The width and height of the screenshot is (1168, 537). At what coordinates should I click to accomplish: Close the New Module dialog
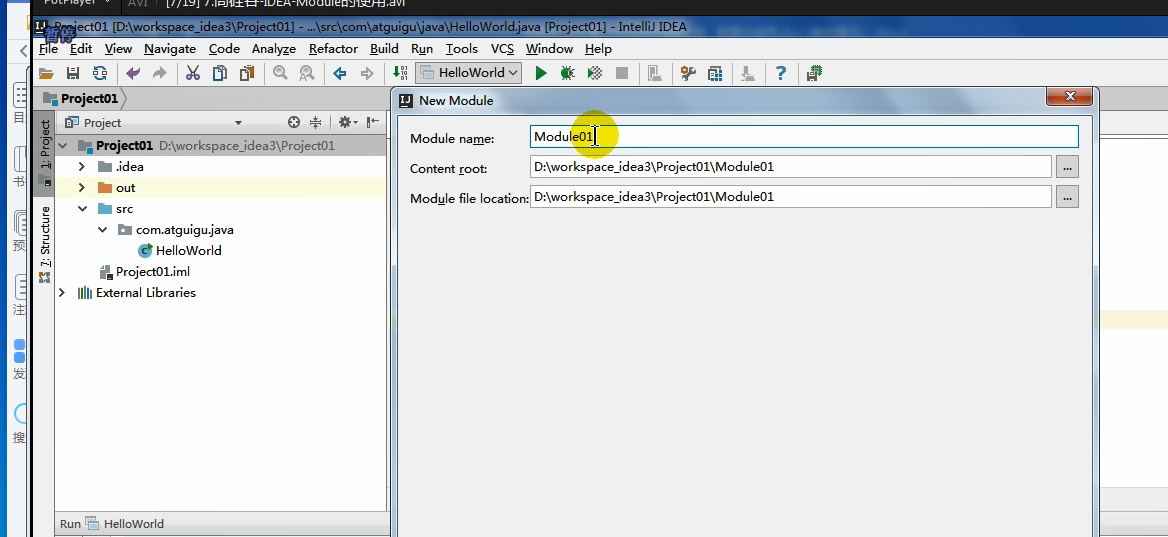point(1070,97)
